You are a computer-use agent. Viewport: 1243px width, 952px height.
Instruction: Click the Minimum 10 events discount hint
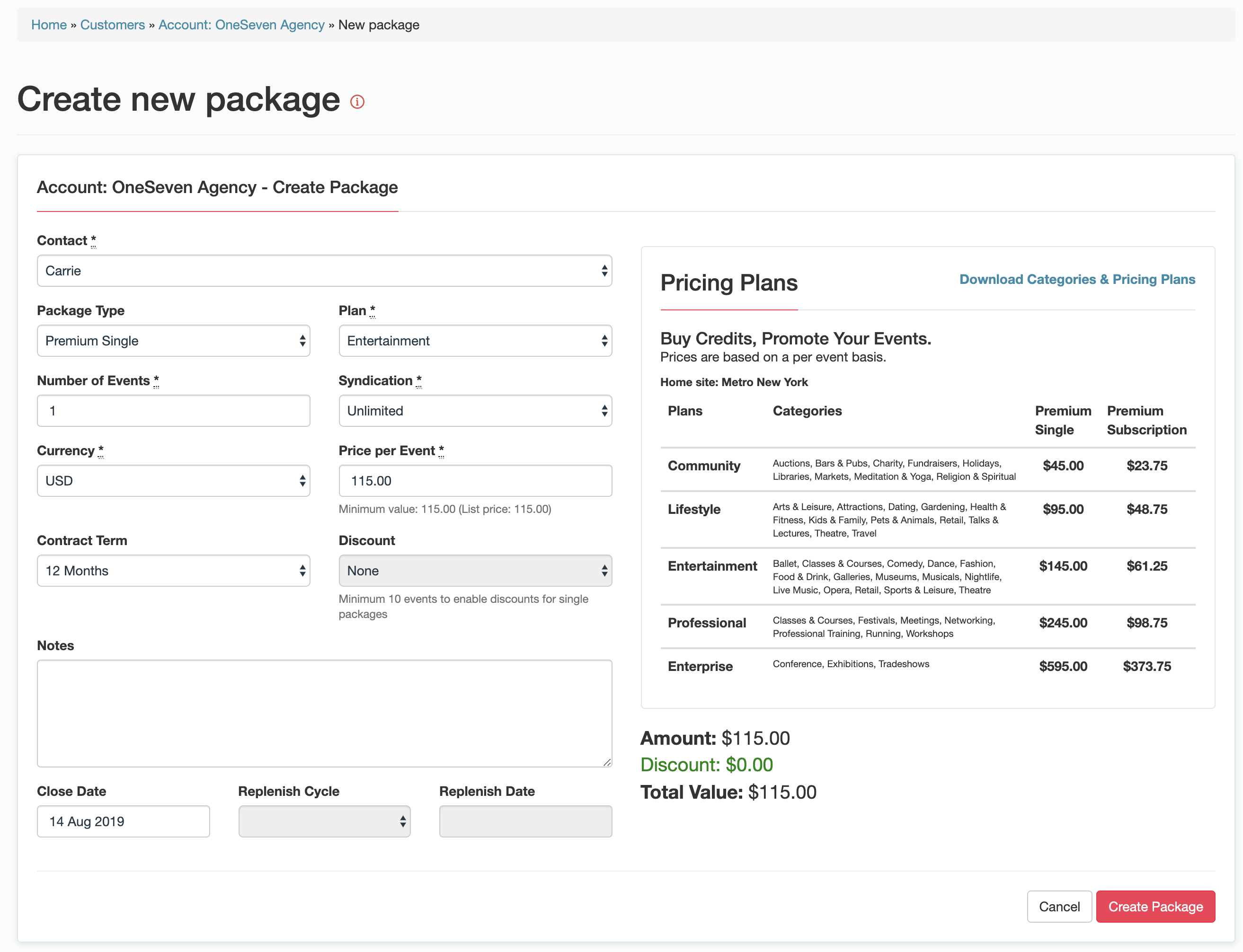point(463,607)
